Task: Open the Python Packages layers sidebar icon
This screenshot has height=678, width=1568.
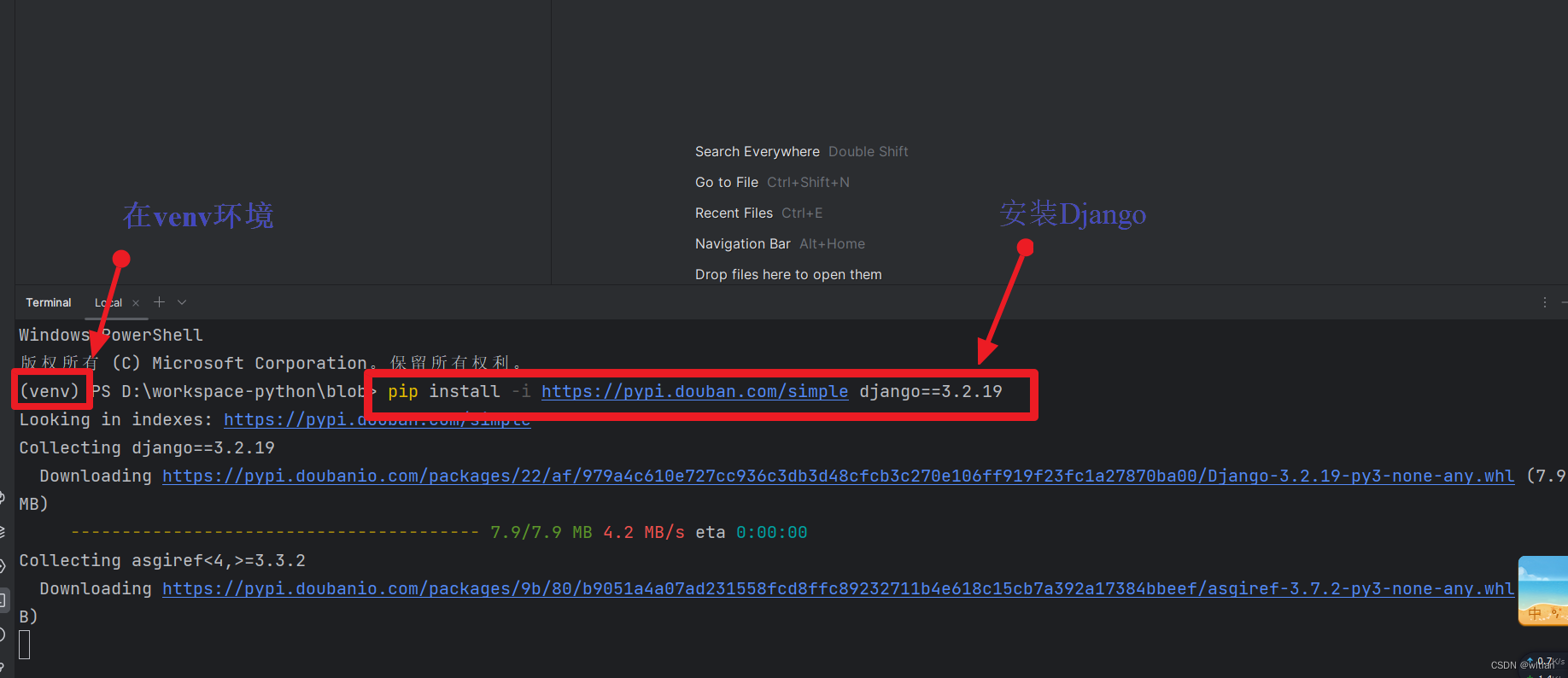Action: pyautogui.click(x=3, y=532)
